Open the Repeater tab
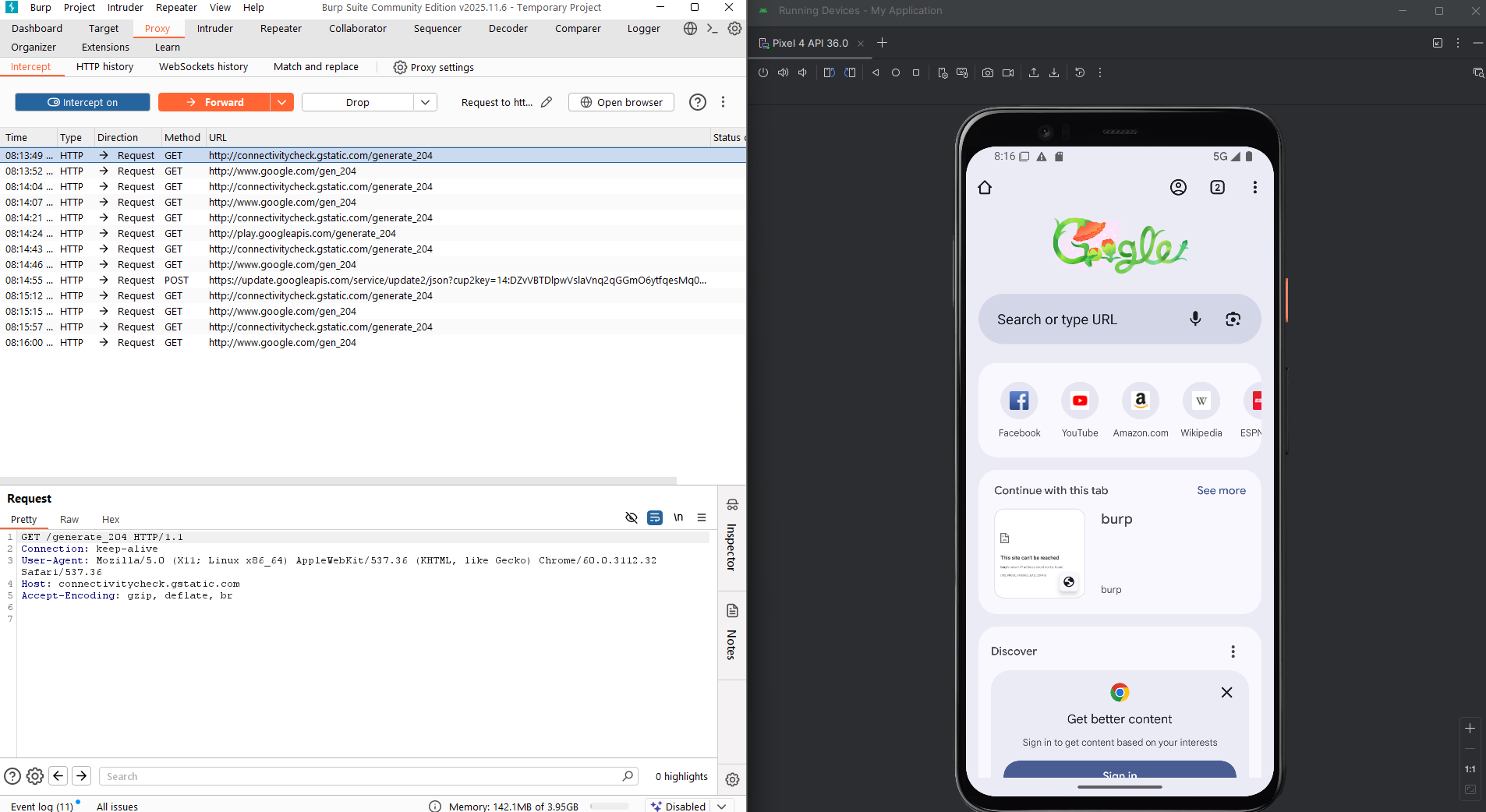Viewport: 1486px width, 812px height. point(281,29)
